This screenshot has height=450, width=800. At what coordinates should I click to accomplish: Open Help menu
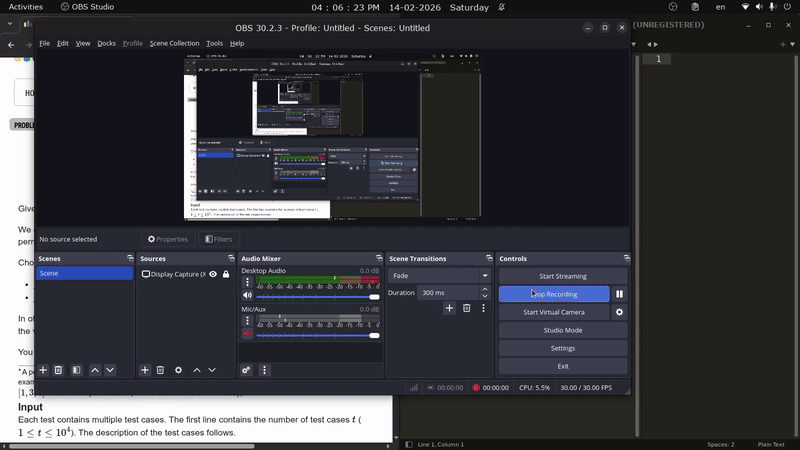237,43
